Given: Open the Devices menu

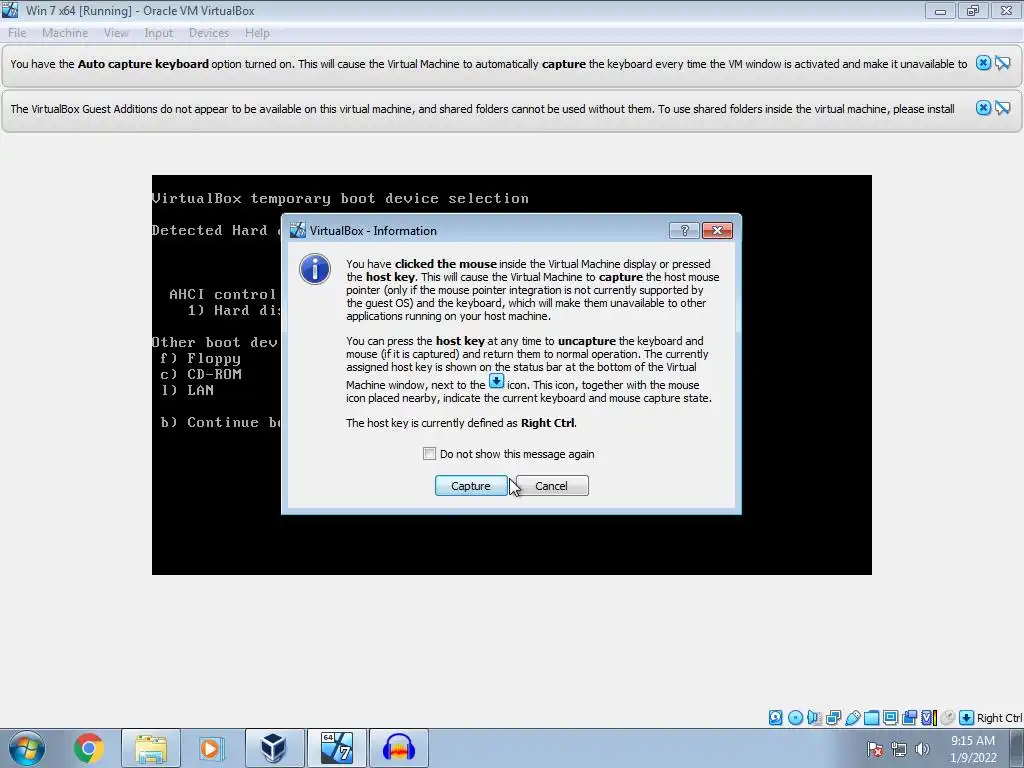Looking at the screenshot, I should tap(208, 33).
